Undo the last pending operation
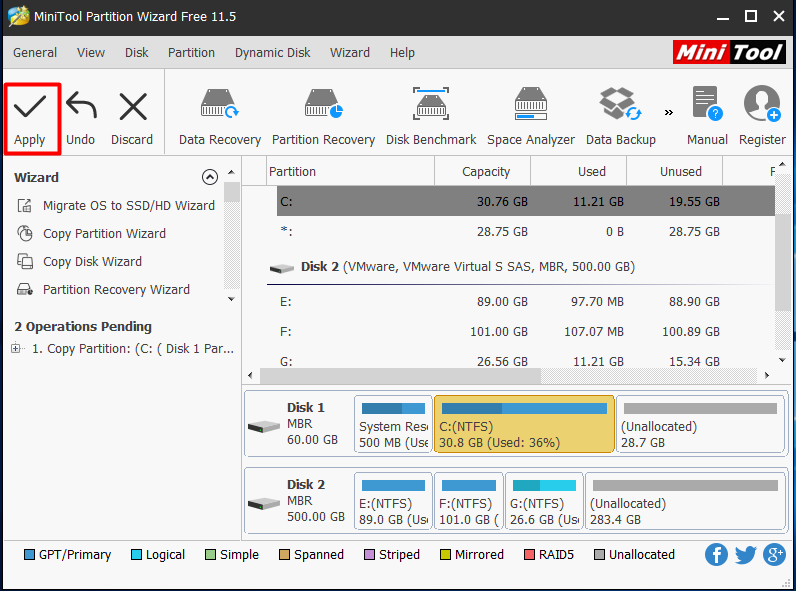 tap(81, 119)
